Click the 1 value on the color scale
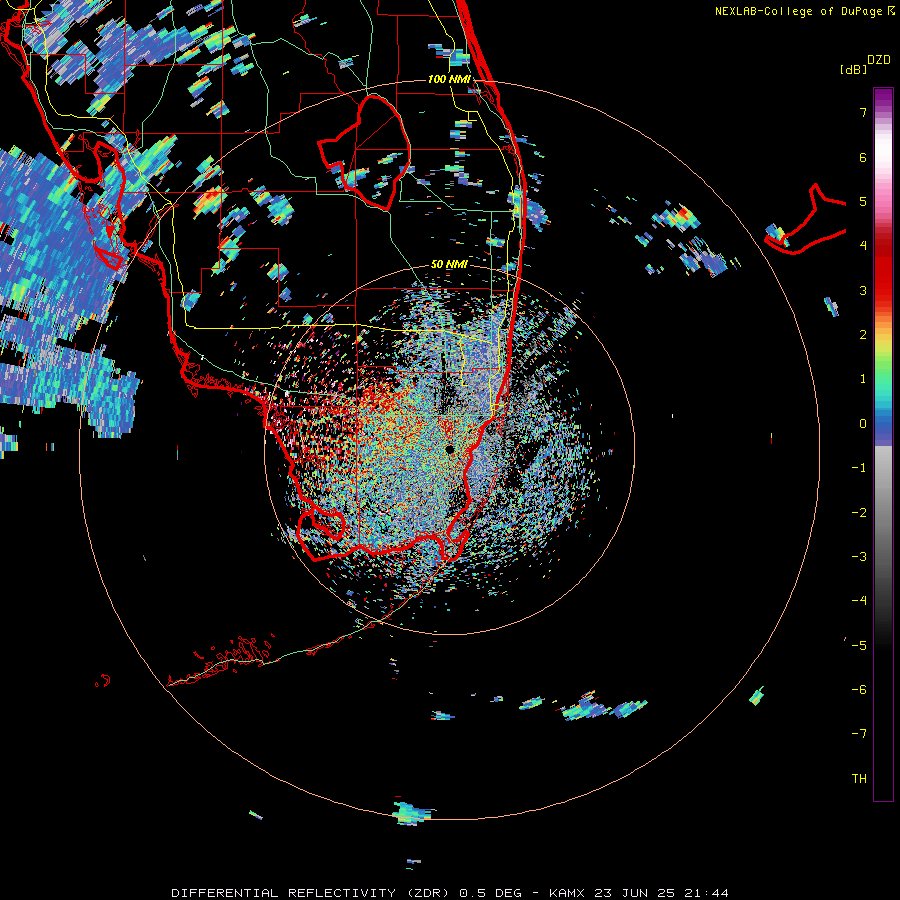The width and height of the screenshot is (900, 900). pyautogui.click(x=863, y=379)
